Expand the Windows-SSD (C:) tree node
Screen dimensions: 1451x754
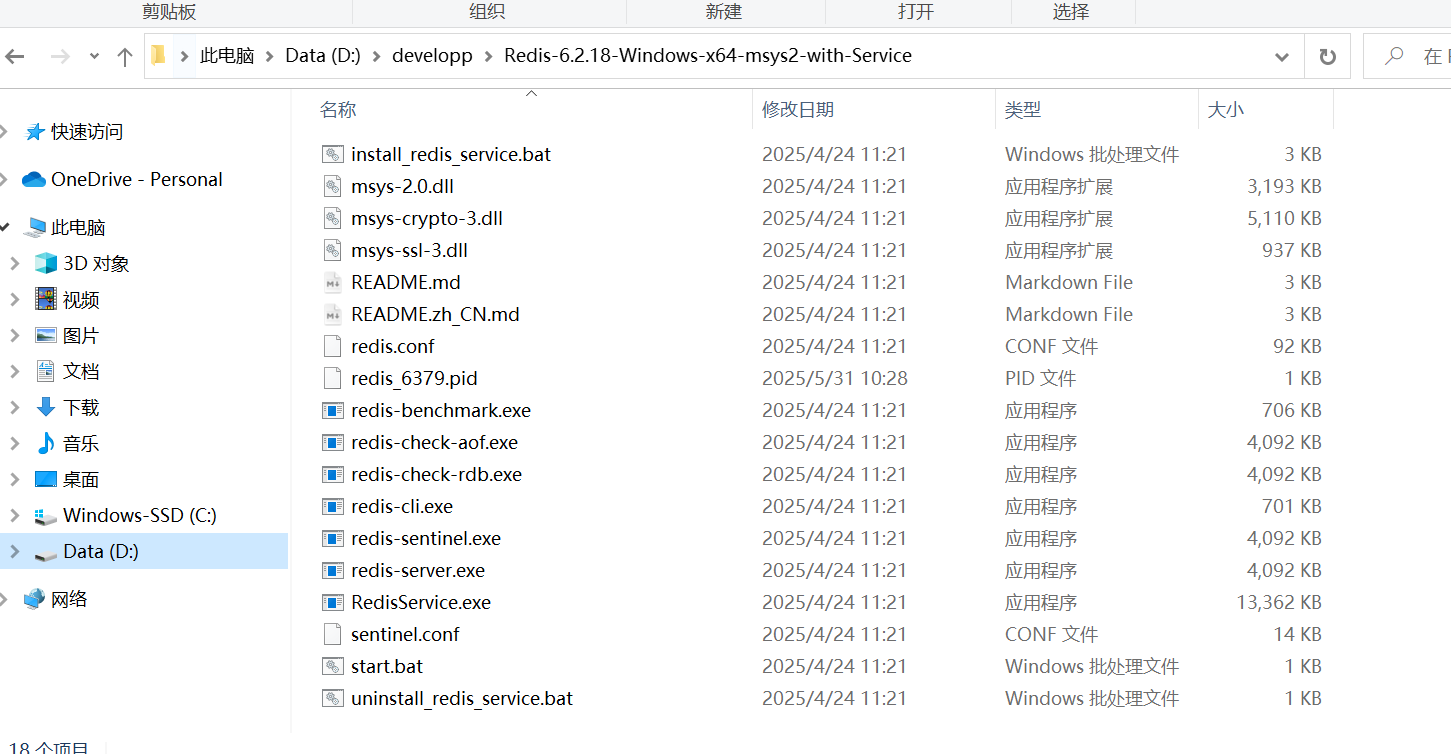click(x=14, y=515)
